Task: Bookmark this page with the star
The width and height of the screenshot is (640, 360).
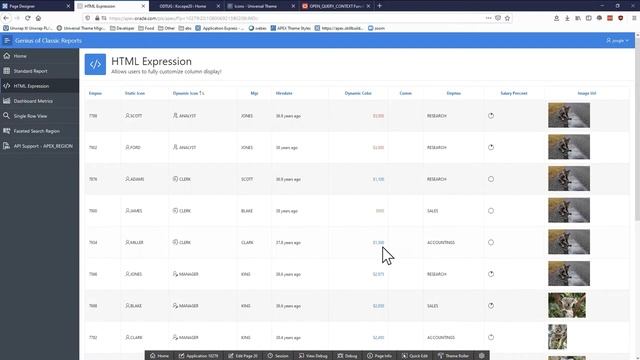Action: (507, 18)
